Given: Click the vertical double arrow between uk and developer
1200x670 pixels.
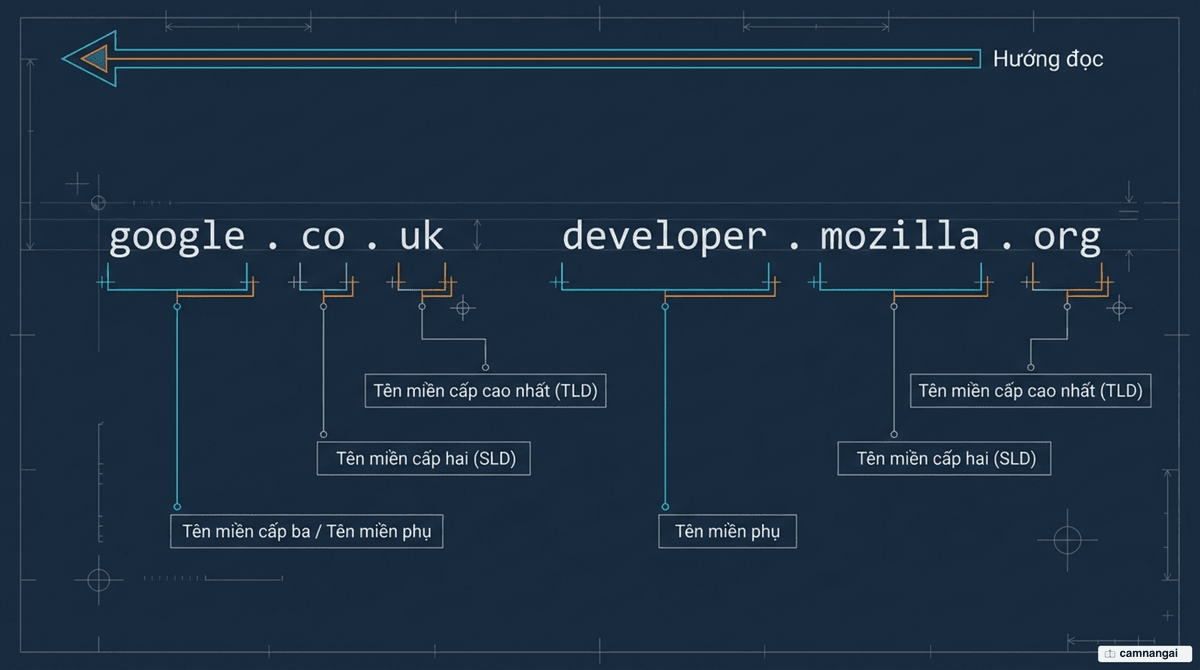Looking at the screenshot, I should pyautogui.click(x=478, y=236).
